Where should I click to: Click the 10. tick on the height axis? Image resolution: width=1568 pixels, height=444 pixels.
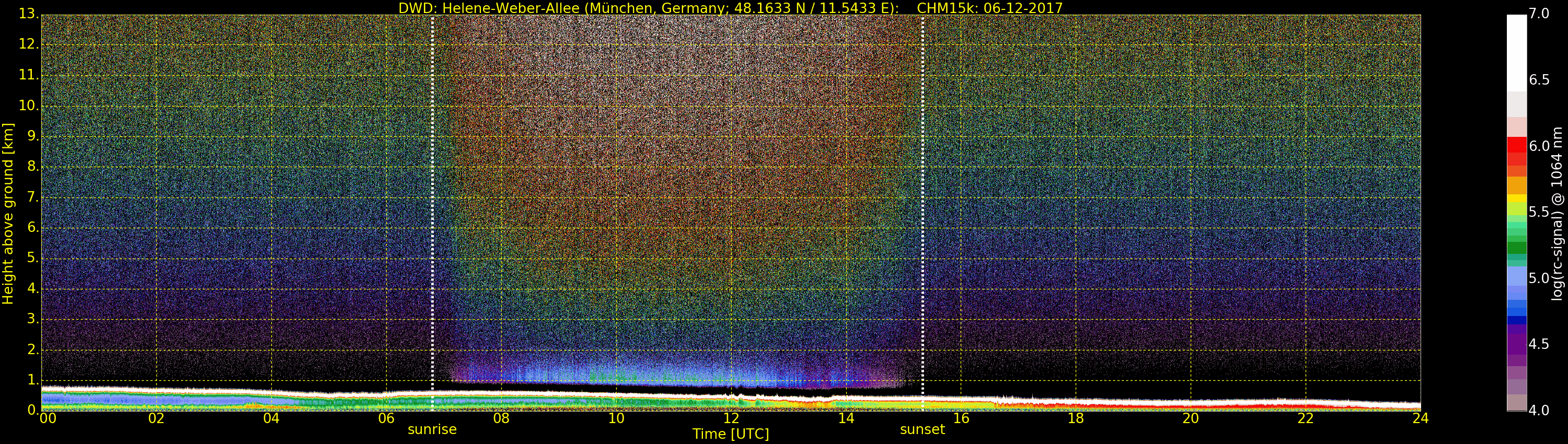point(29,106)
